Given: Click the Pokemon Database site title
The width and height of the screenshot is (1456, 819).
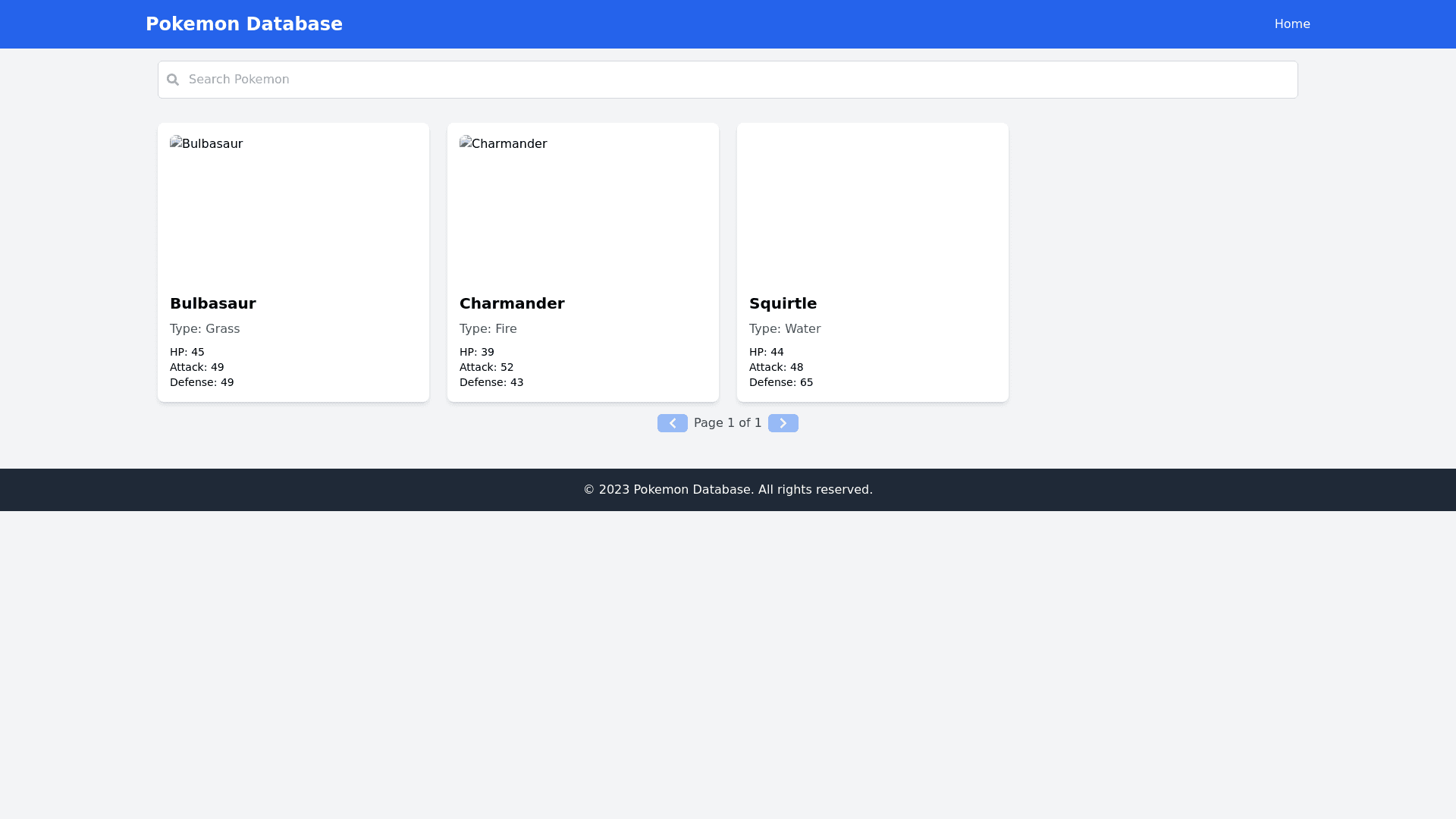Looking at the screenshot, I should tap(243, 24).
